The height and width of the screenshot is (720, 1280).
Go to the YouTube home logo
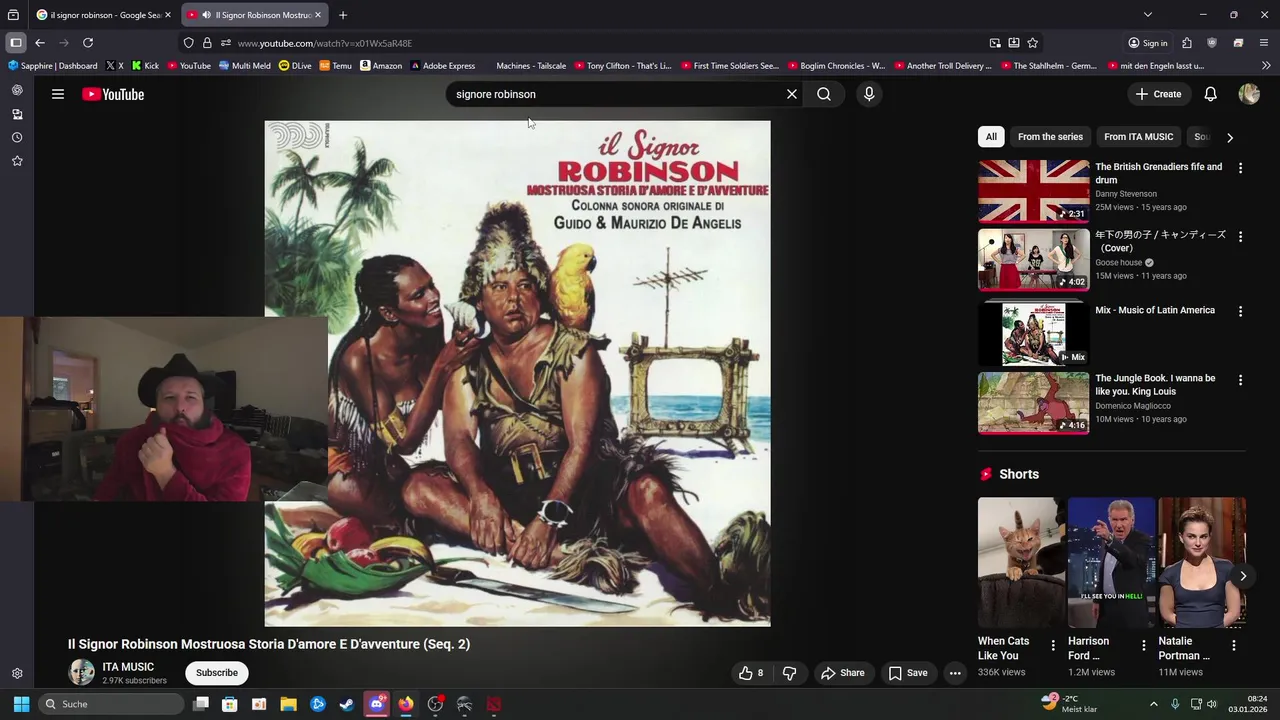(113, 94)
